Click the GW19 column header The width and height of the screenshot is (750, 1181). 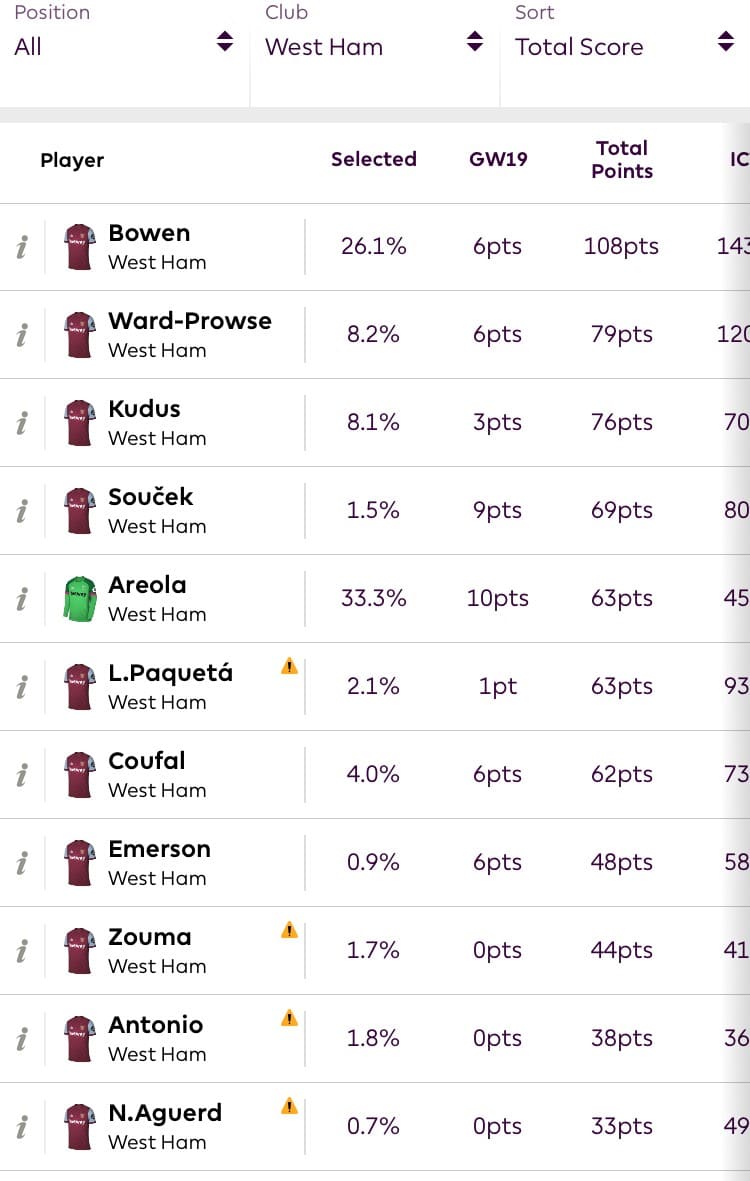pyautogui.click(x=497, y=159)
